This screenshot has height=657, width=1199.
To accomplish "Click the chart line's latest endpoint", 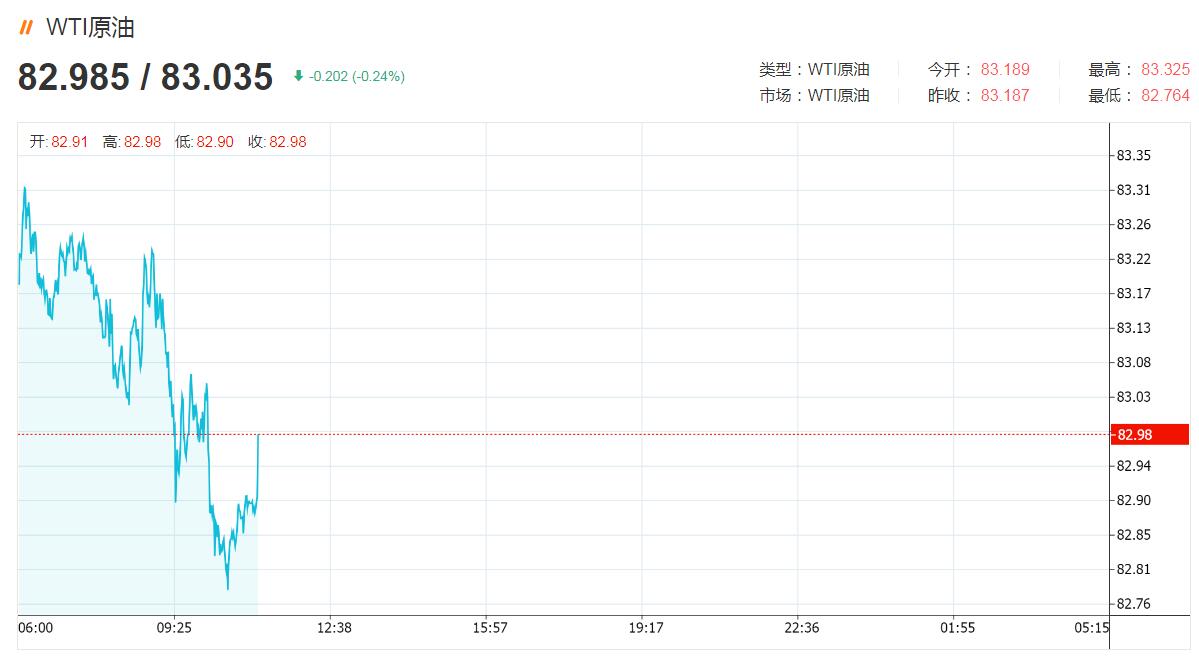I will 258,434.
